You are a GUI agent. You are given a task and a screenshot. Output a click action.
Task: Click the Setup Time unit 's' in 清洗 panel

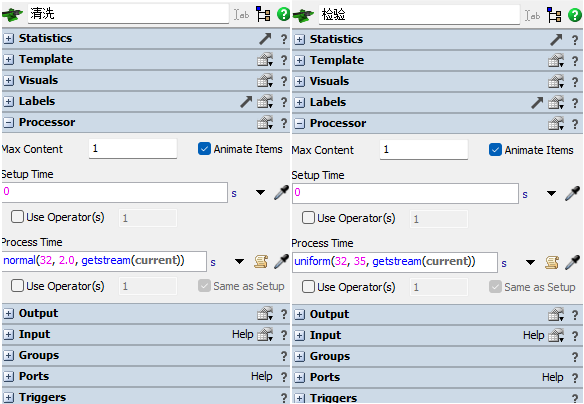(x=234, y=194)
